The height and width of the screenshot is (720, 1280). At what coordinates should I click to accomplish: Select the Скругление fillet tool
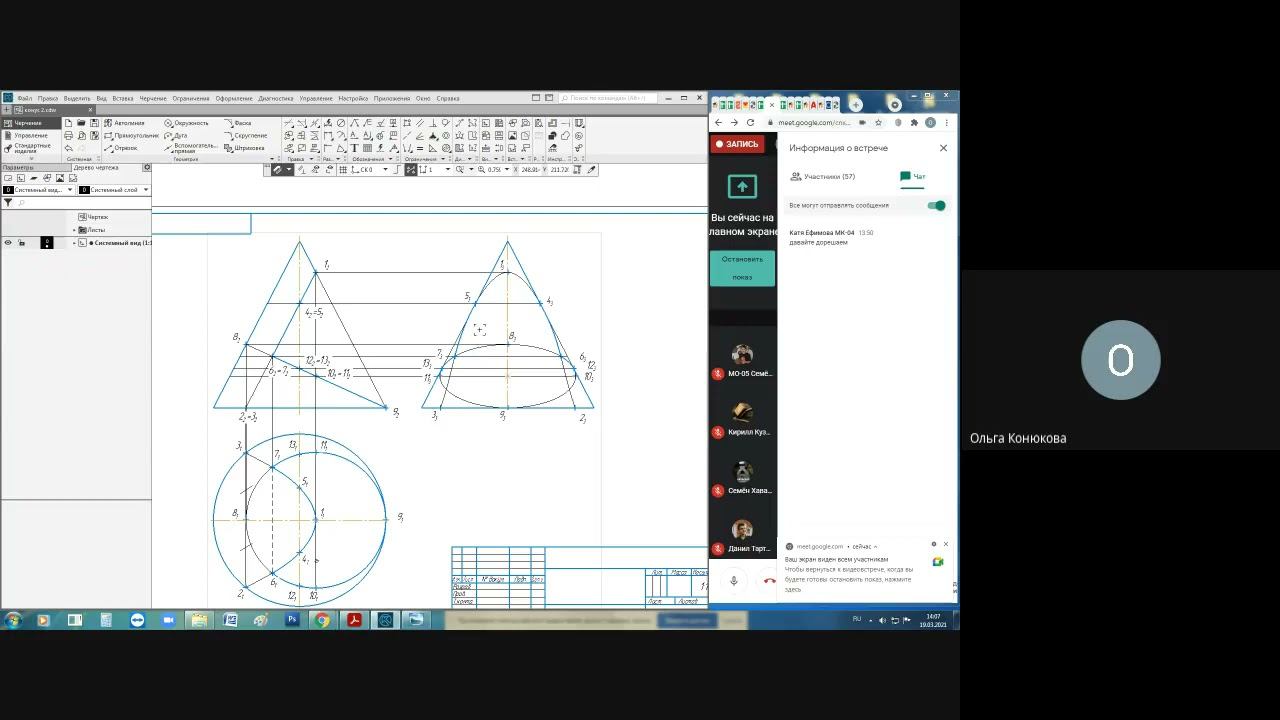click(x=246, y=135)
